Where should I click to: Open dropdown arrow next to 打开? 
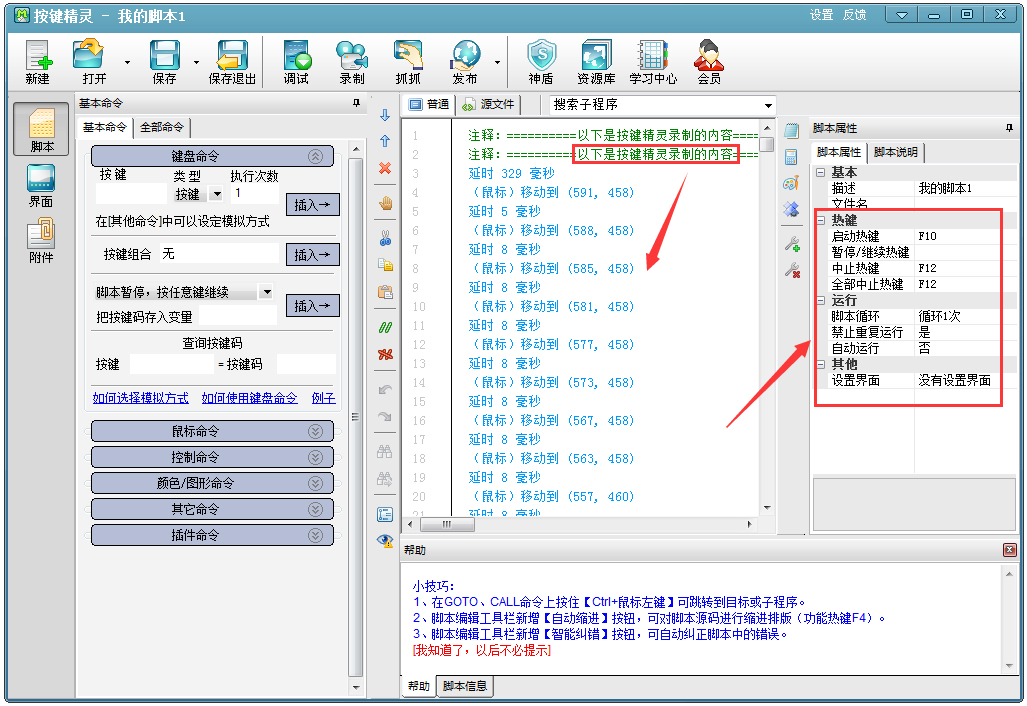point(127,63)
